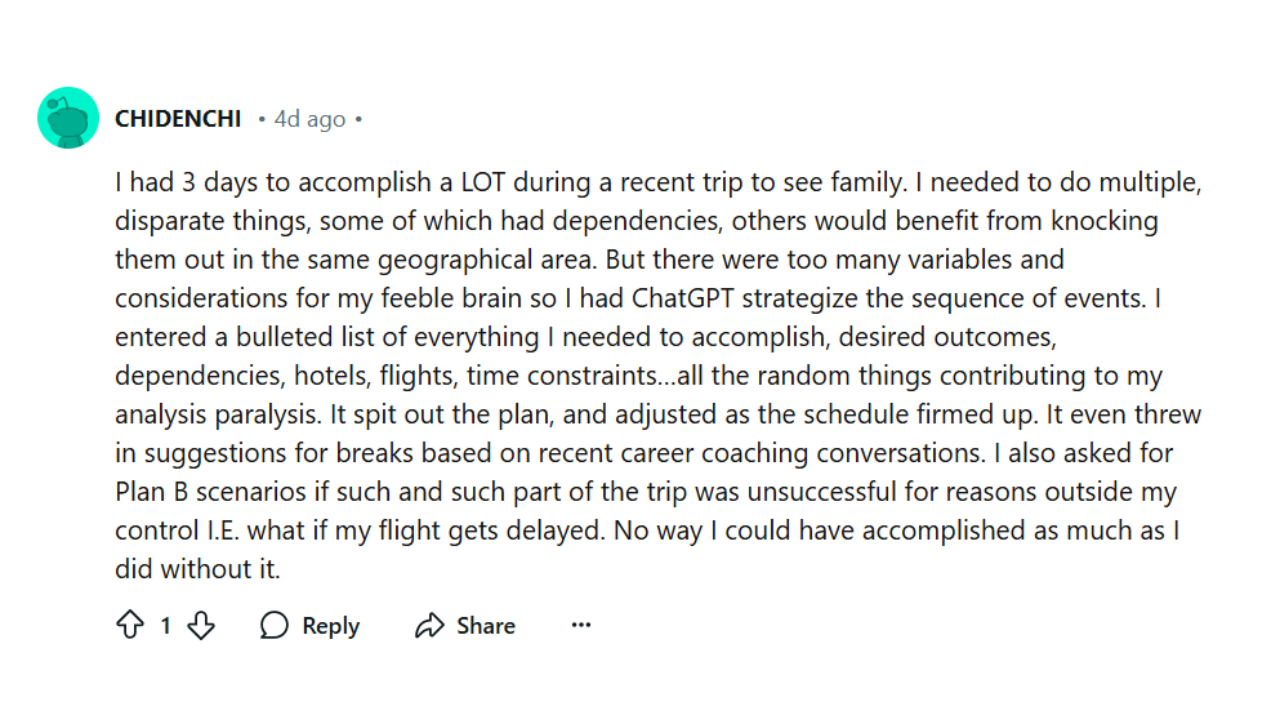Upvote the CHIDENCHI comment
The width and height of the screenshot is (1280, 720).
pyautogui.click(x=130, y=626)
